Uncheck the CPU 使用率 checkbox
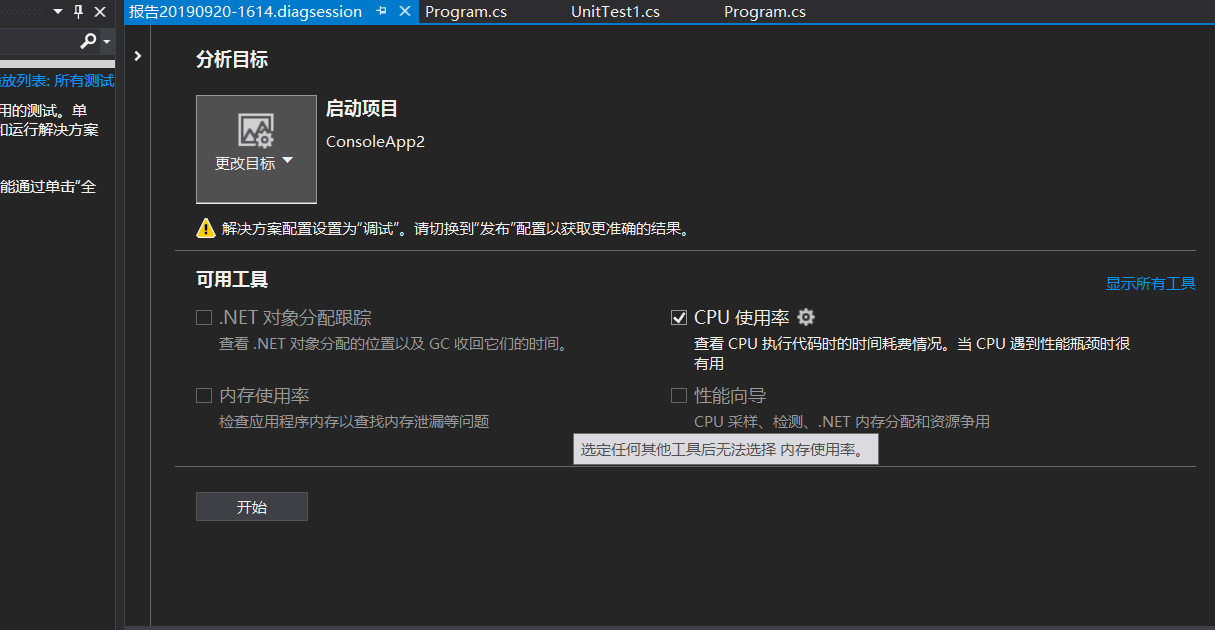 coord(678,317)
